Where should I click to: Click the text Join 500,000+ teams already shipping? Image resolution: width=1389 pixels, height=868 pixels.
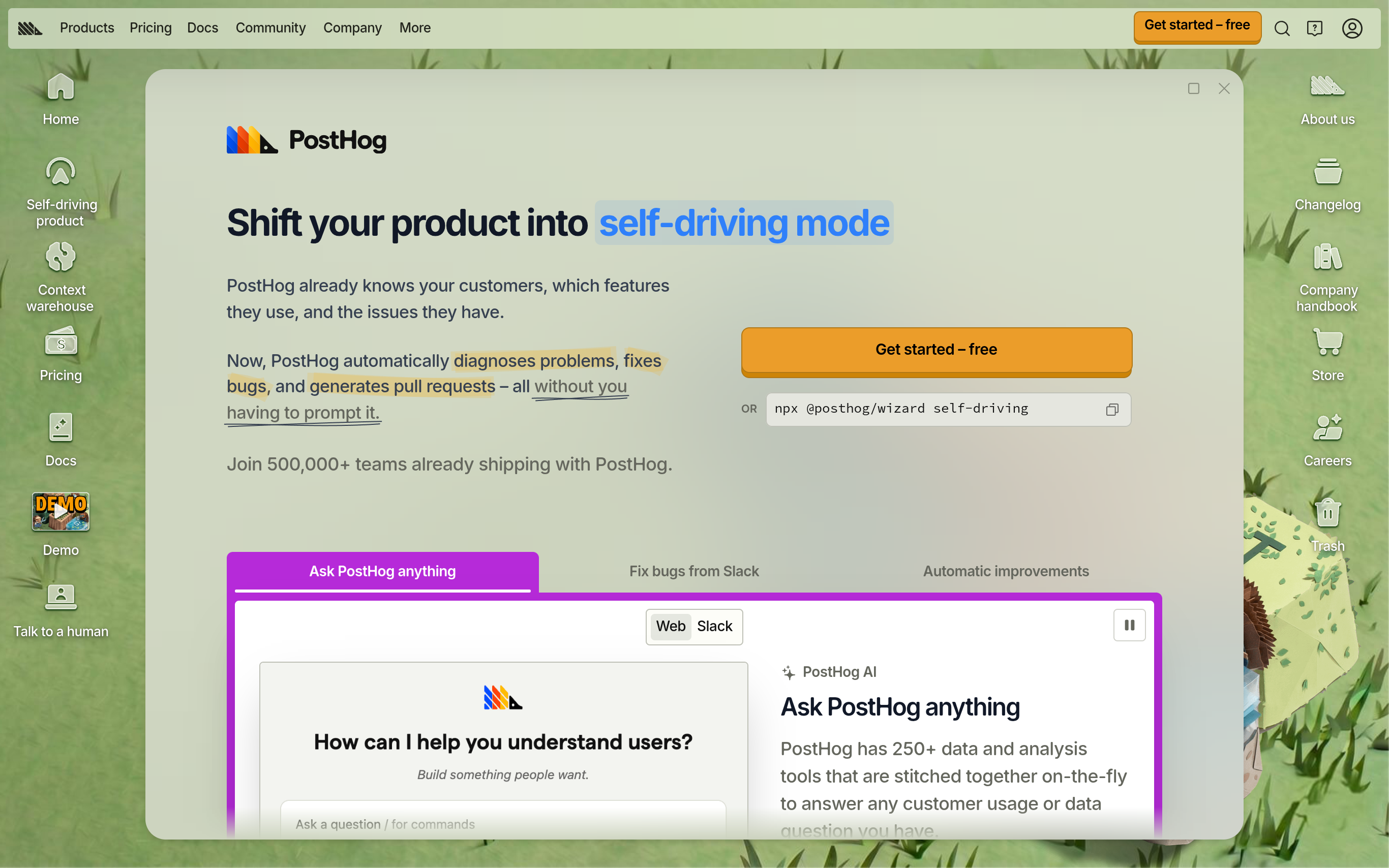pos(449,464)
